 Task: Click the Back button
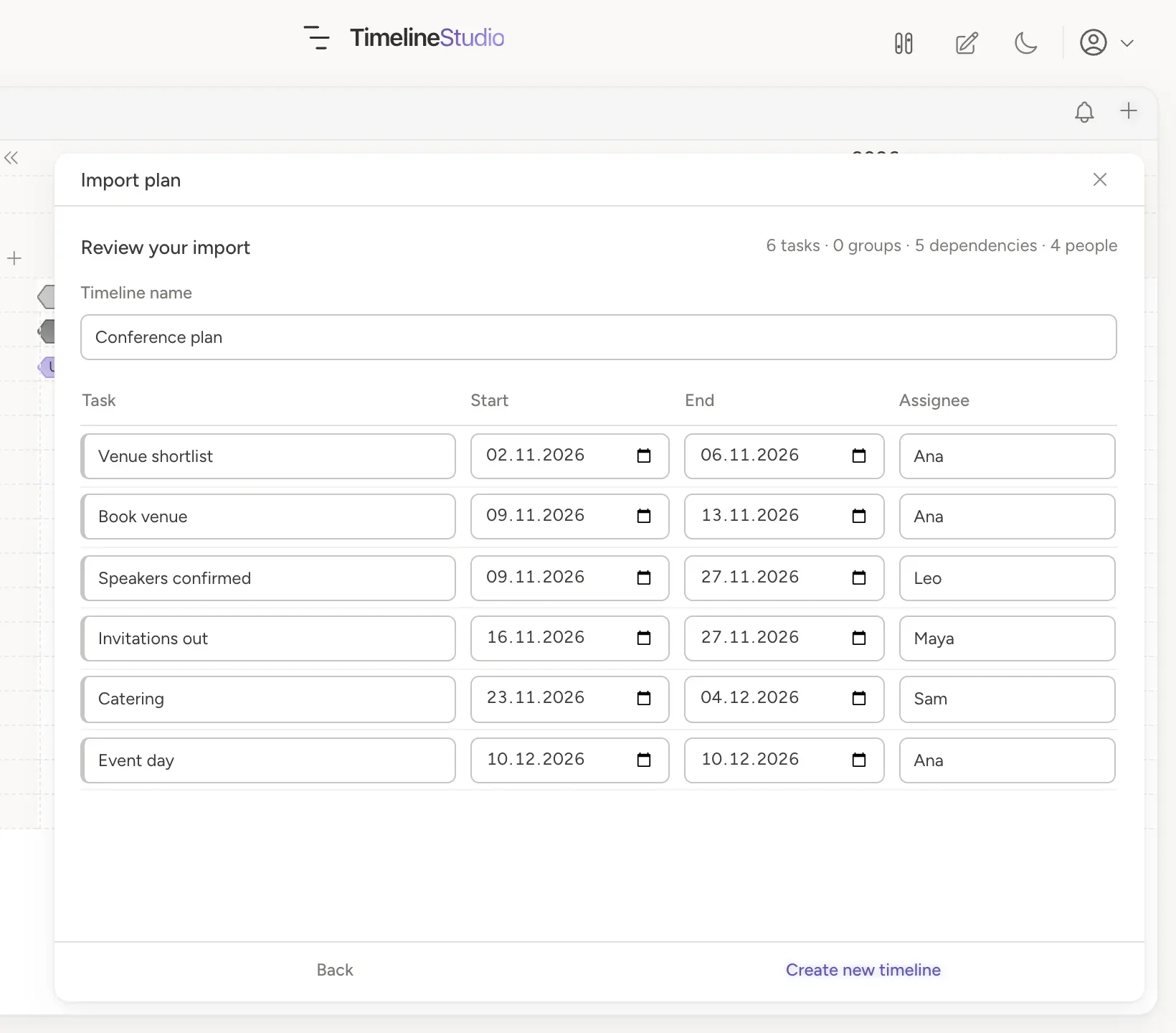point(335,970)
